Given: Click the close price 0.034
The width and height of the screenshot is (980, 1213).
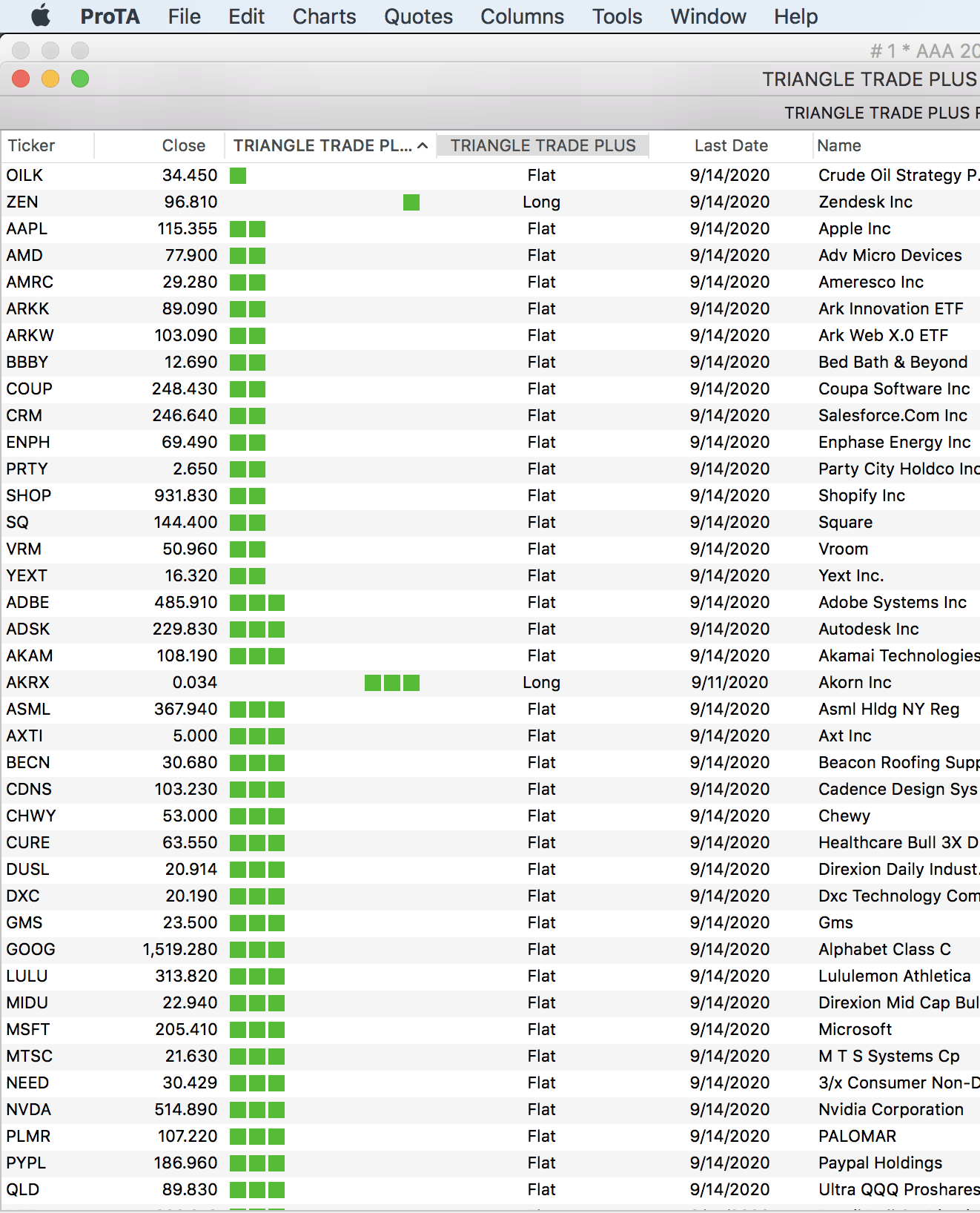Looking at the screenshot, I should [x=195, y=683].
